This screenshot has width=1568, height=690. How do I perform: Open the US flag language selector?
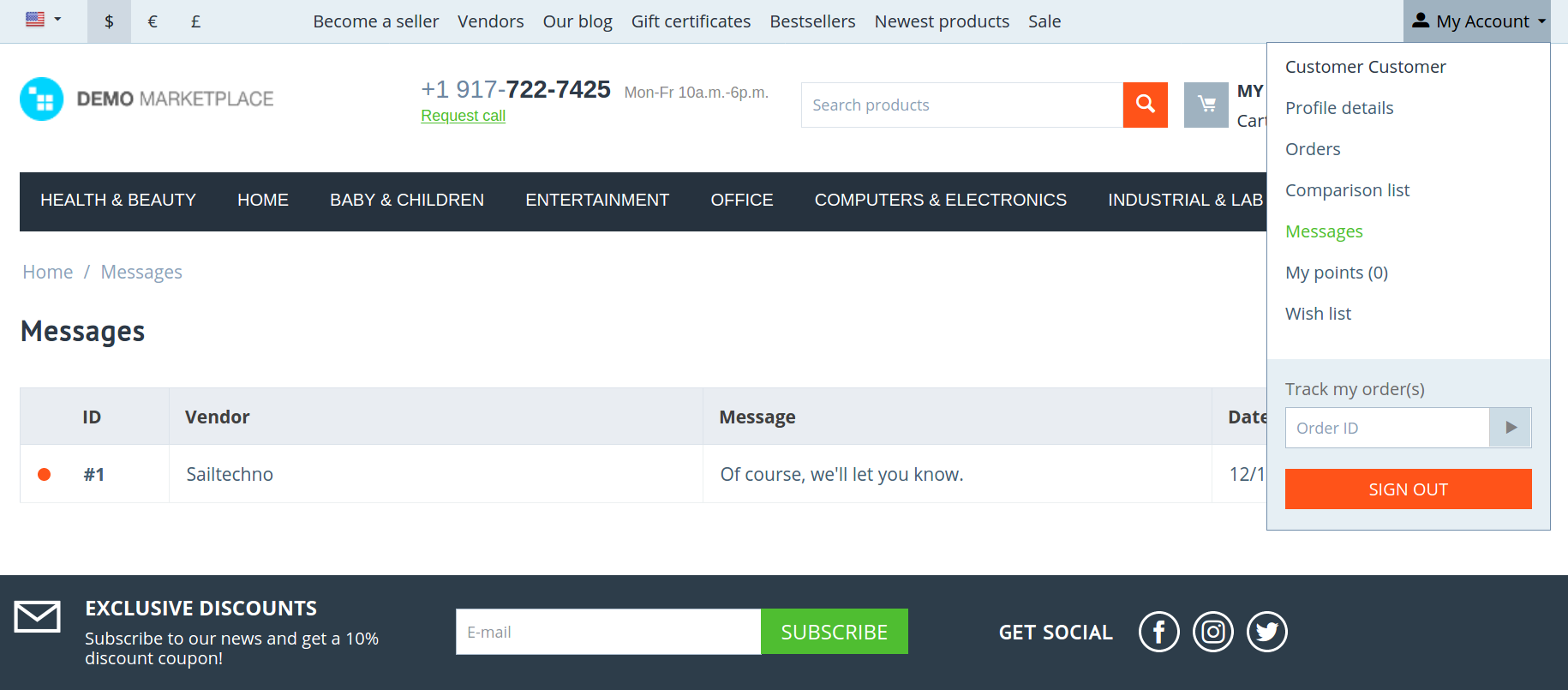point(43,20)
